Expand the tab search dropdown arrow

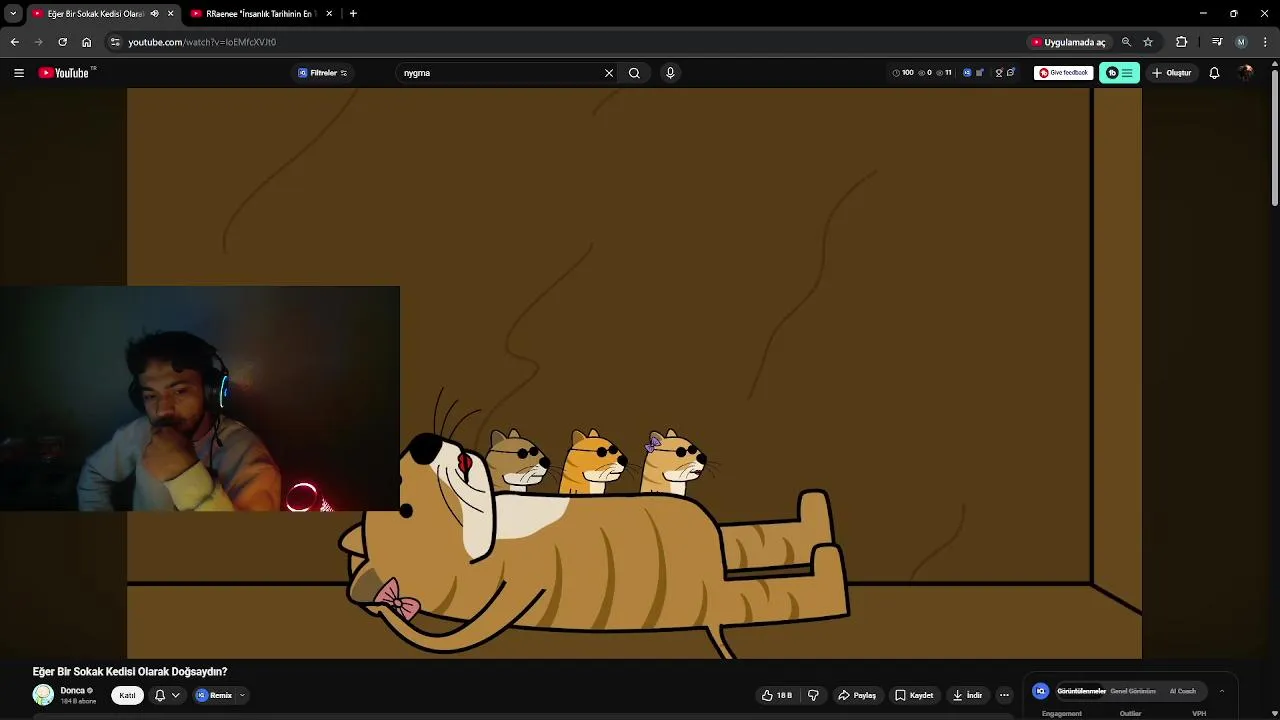[13, 13]
